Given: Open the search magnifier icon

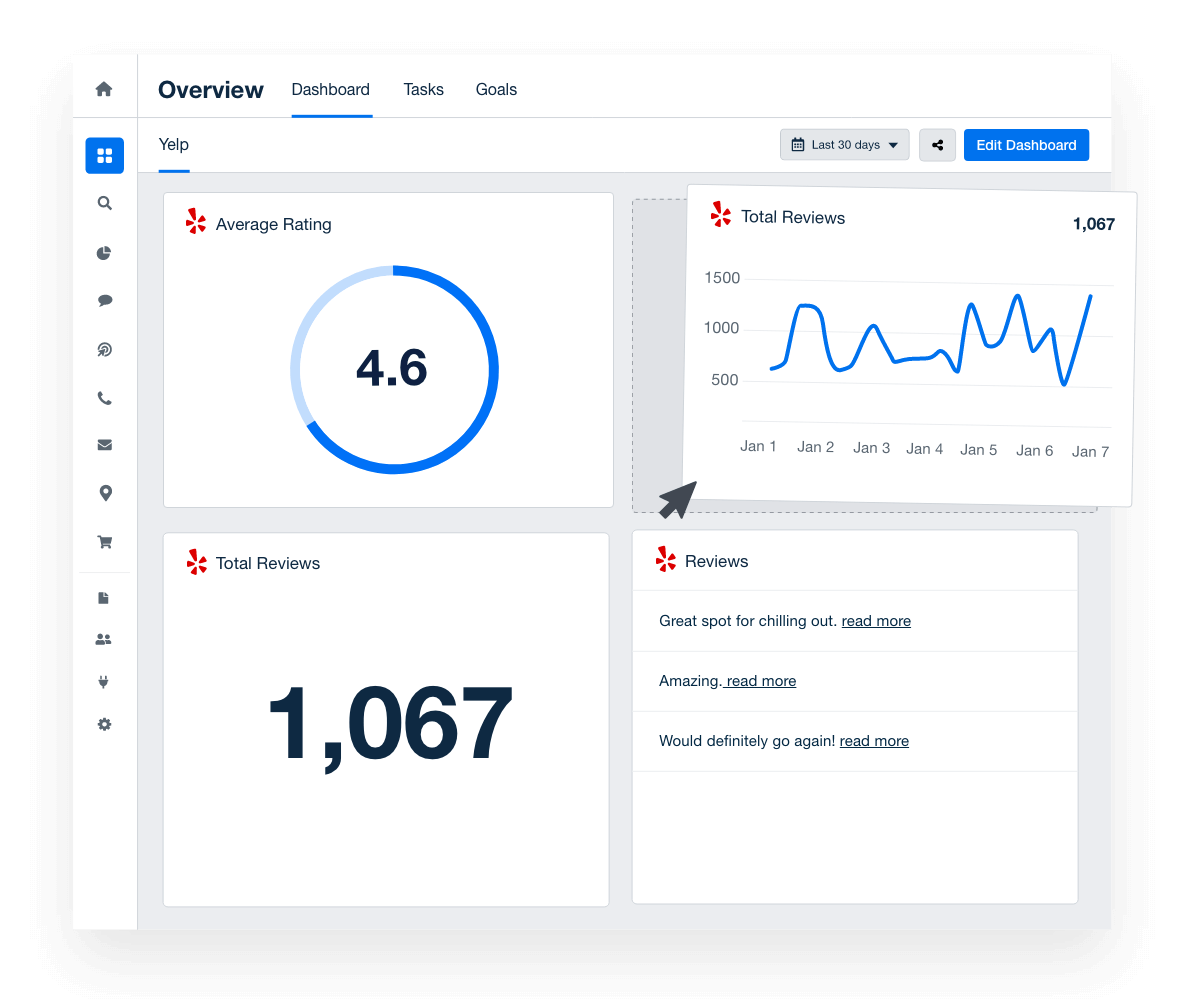Looking at the screenshot, I should tap(104, 203).
